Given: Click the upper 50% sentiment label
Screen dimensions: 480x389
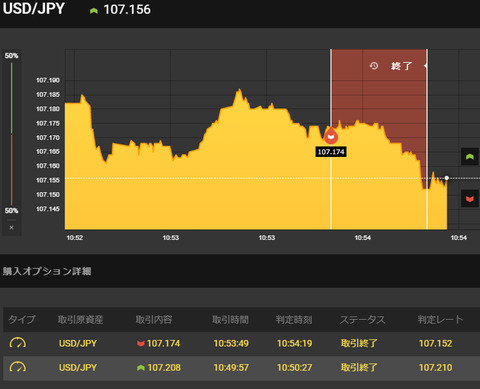Looking at the screenshot, I should (11, 56).
